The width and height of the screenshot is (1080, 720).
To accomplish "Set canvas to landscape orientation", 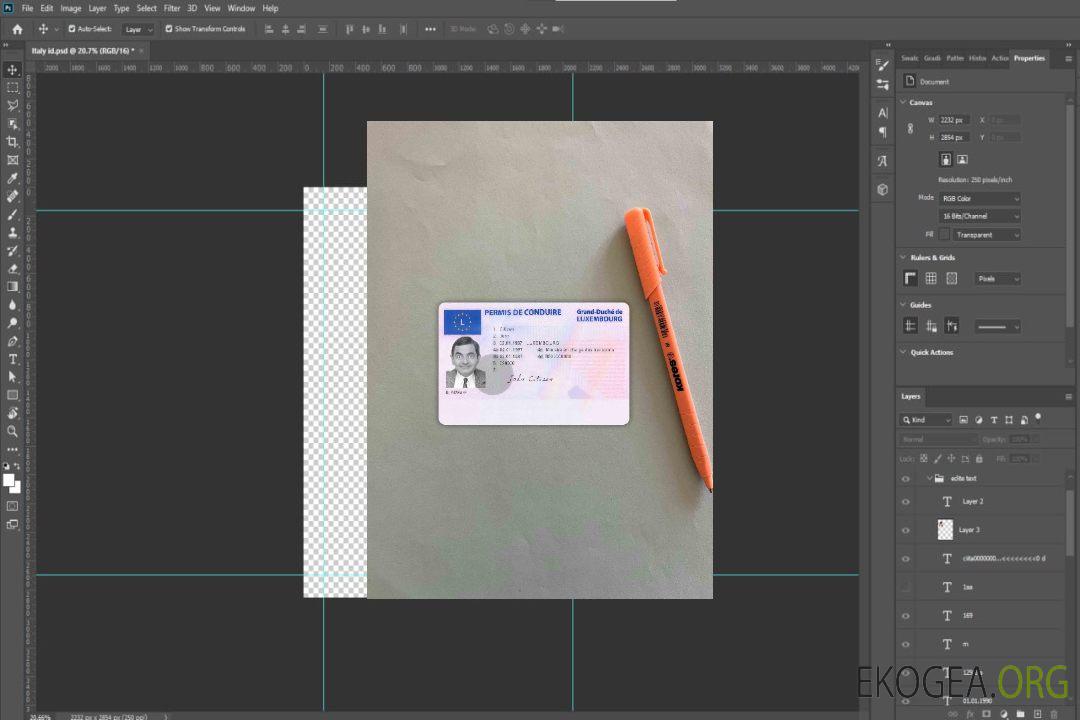I will click(x=962, y=159).
